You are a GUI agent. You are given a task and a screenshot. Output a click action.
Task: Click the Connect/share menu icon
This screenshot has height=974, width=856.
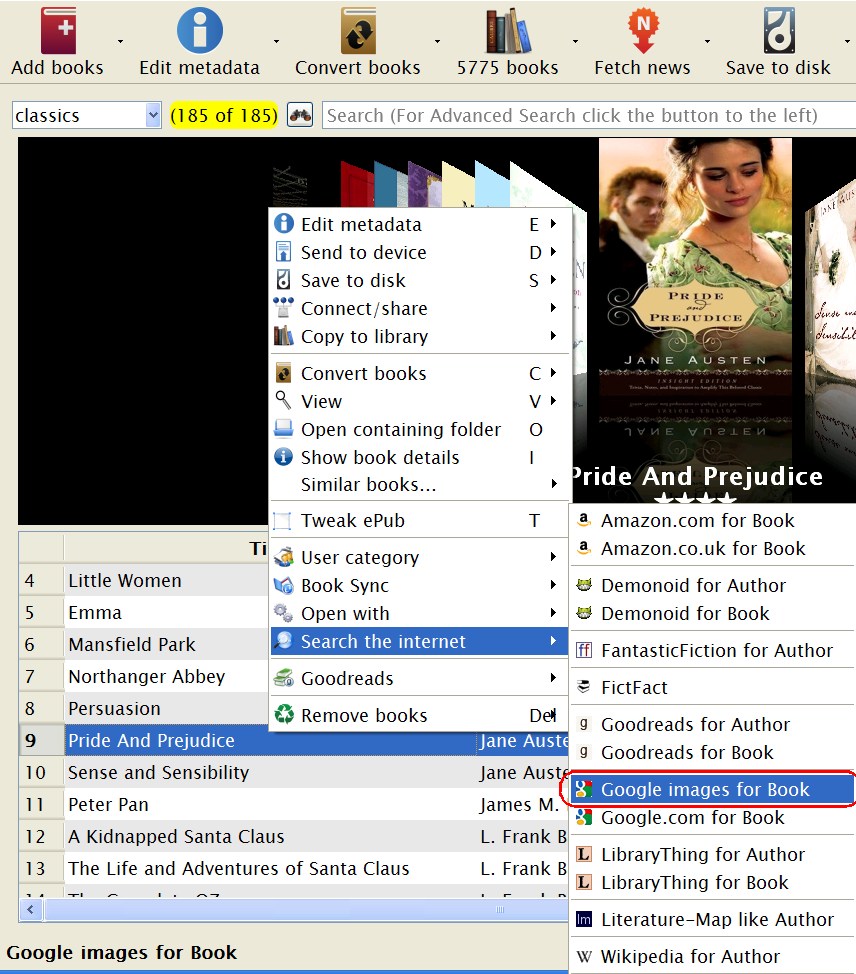[x=283, y=308]
